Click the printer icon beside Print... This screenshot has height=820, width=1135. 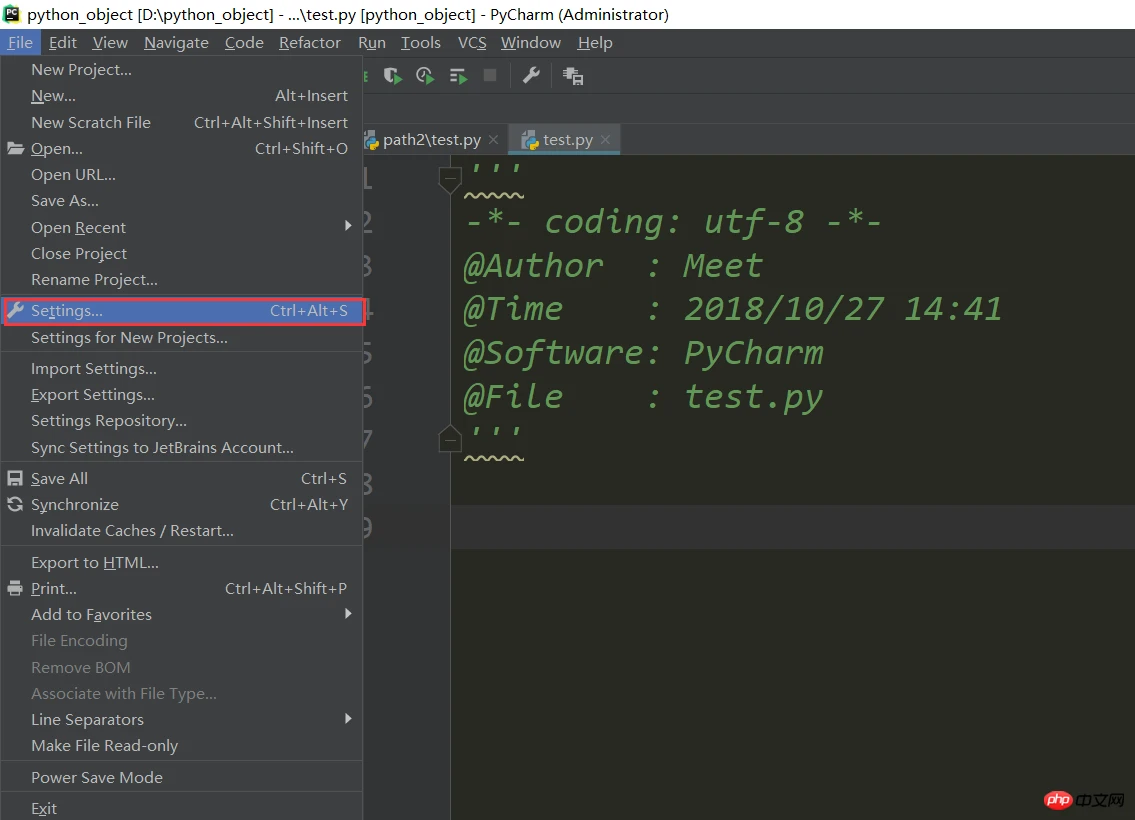pyautogui.click(x=14, y=588)
